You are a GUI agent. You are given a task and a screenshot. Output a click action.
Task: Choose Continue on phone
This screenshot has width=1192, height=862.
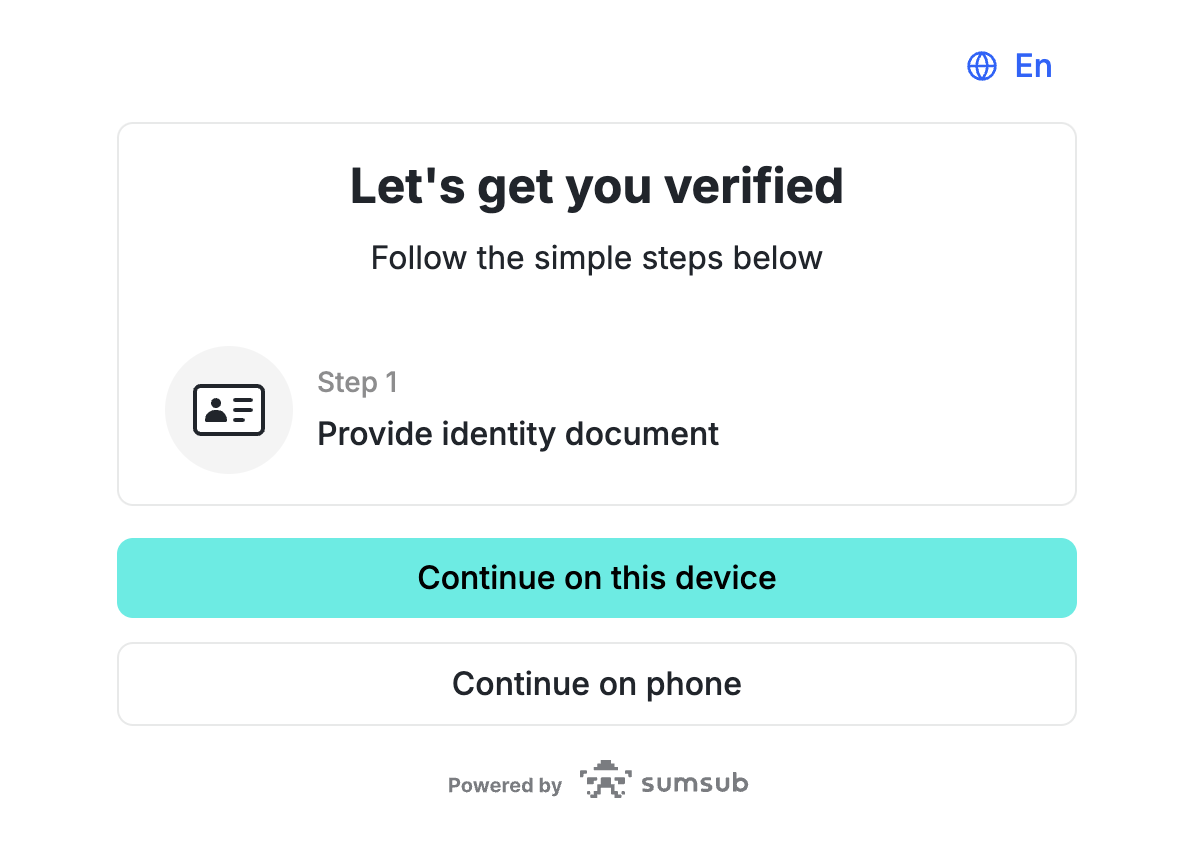[x=597, y=684]
